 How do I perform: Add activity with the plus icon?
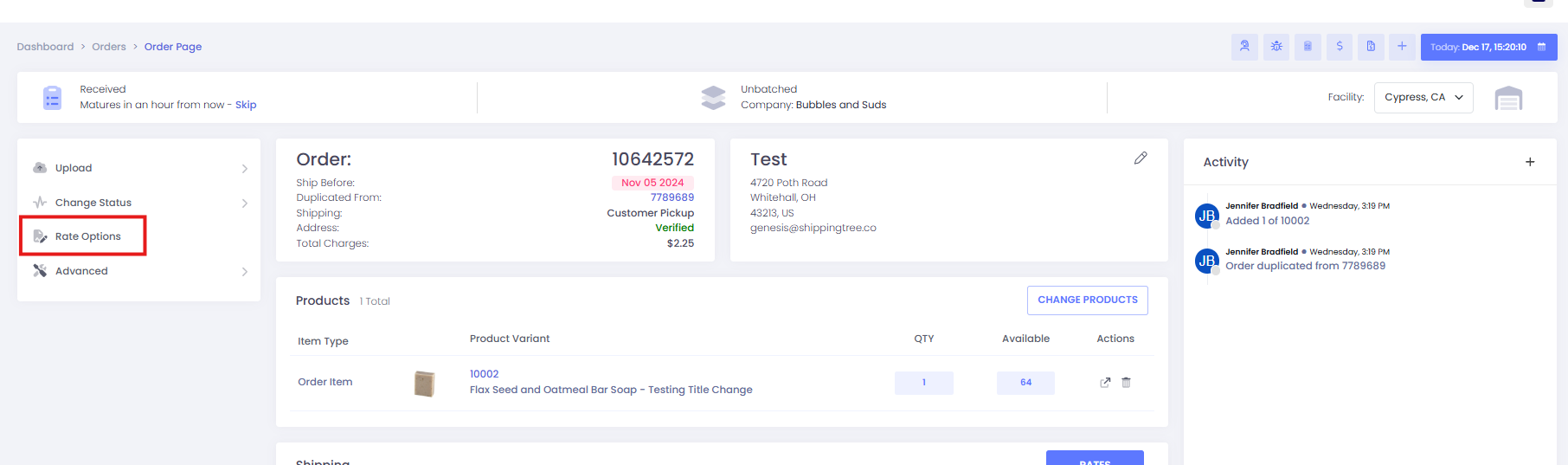point(1529,162)
